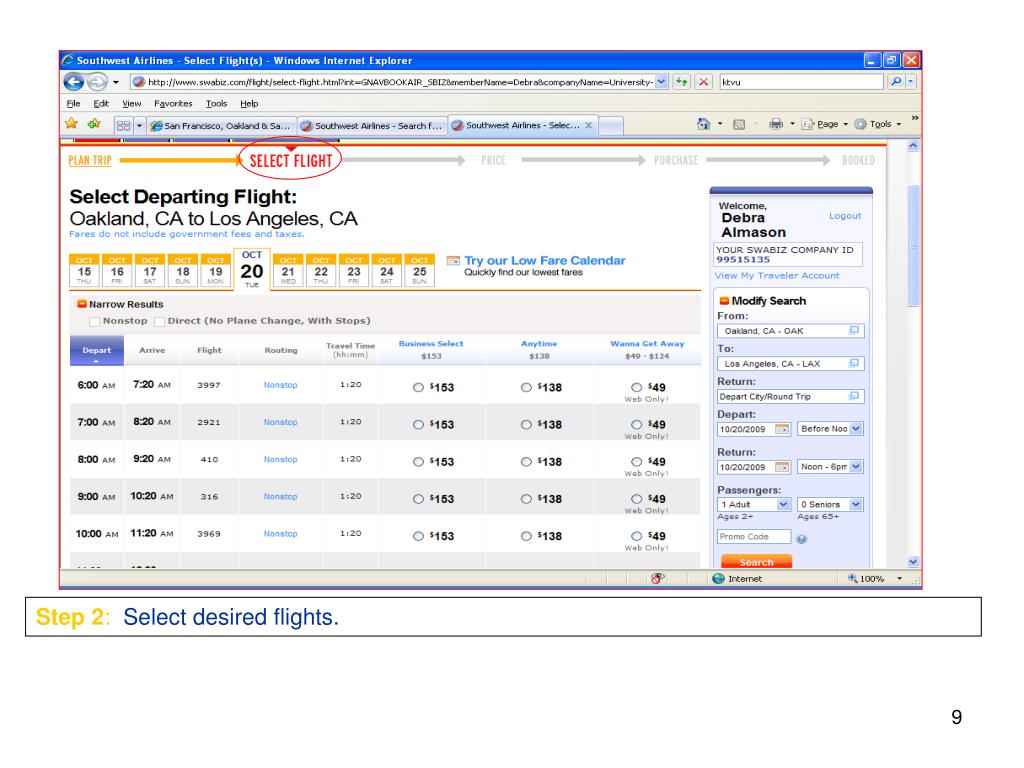
Task: Click the Stop loading red X icon
Action: 703,82
